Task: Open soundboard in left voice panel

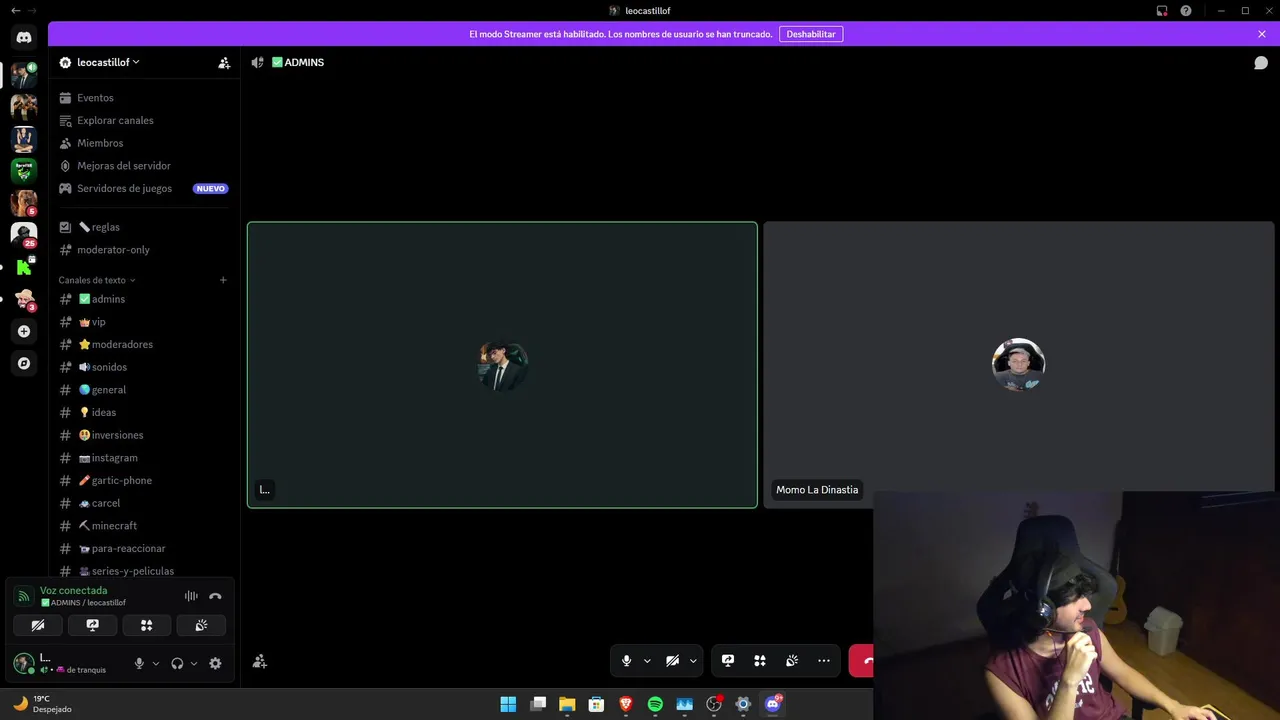Action: (201, 625)
